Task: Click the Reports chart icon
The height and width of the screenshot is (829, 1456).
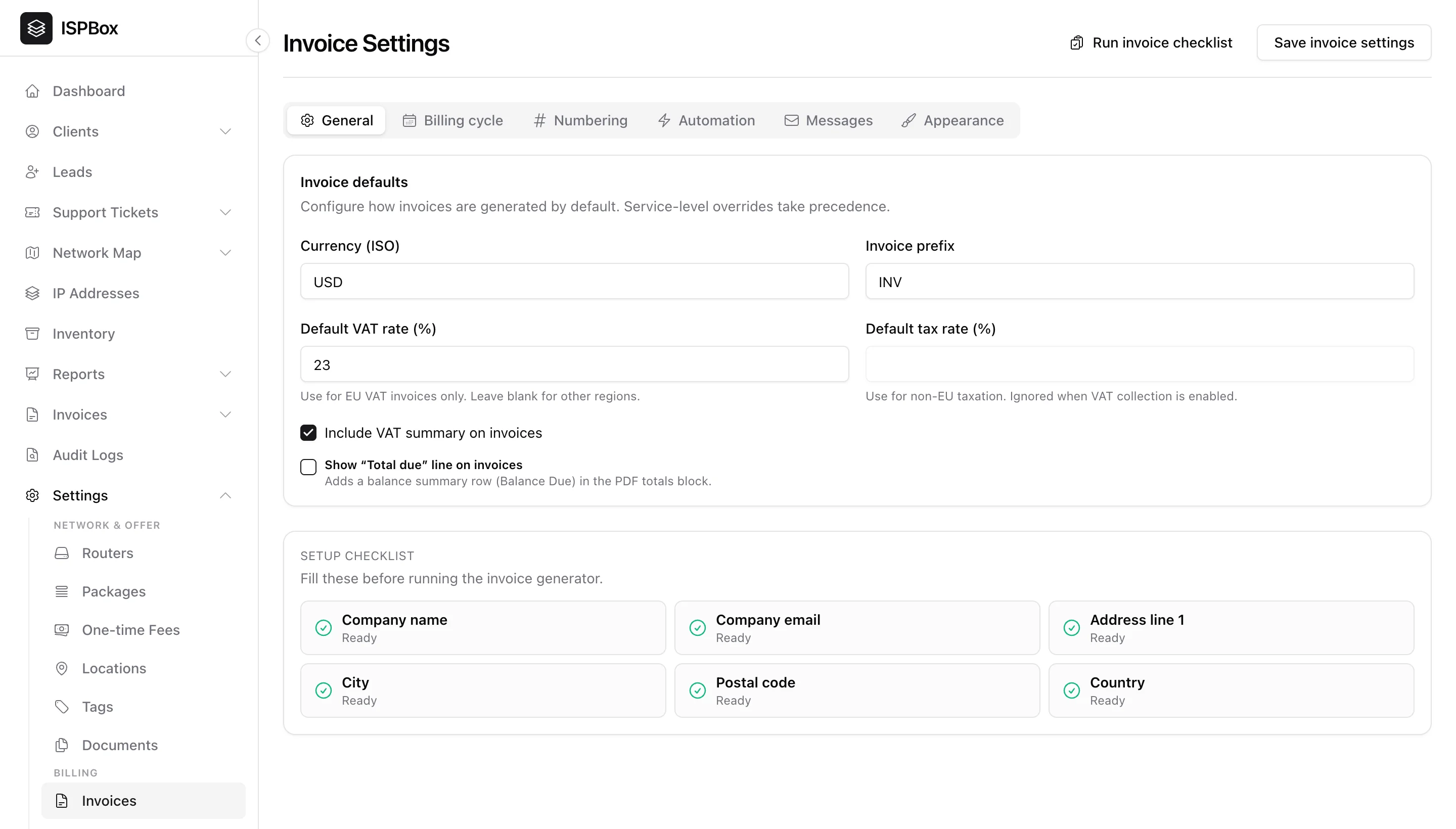Action: (32, 374)
